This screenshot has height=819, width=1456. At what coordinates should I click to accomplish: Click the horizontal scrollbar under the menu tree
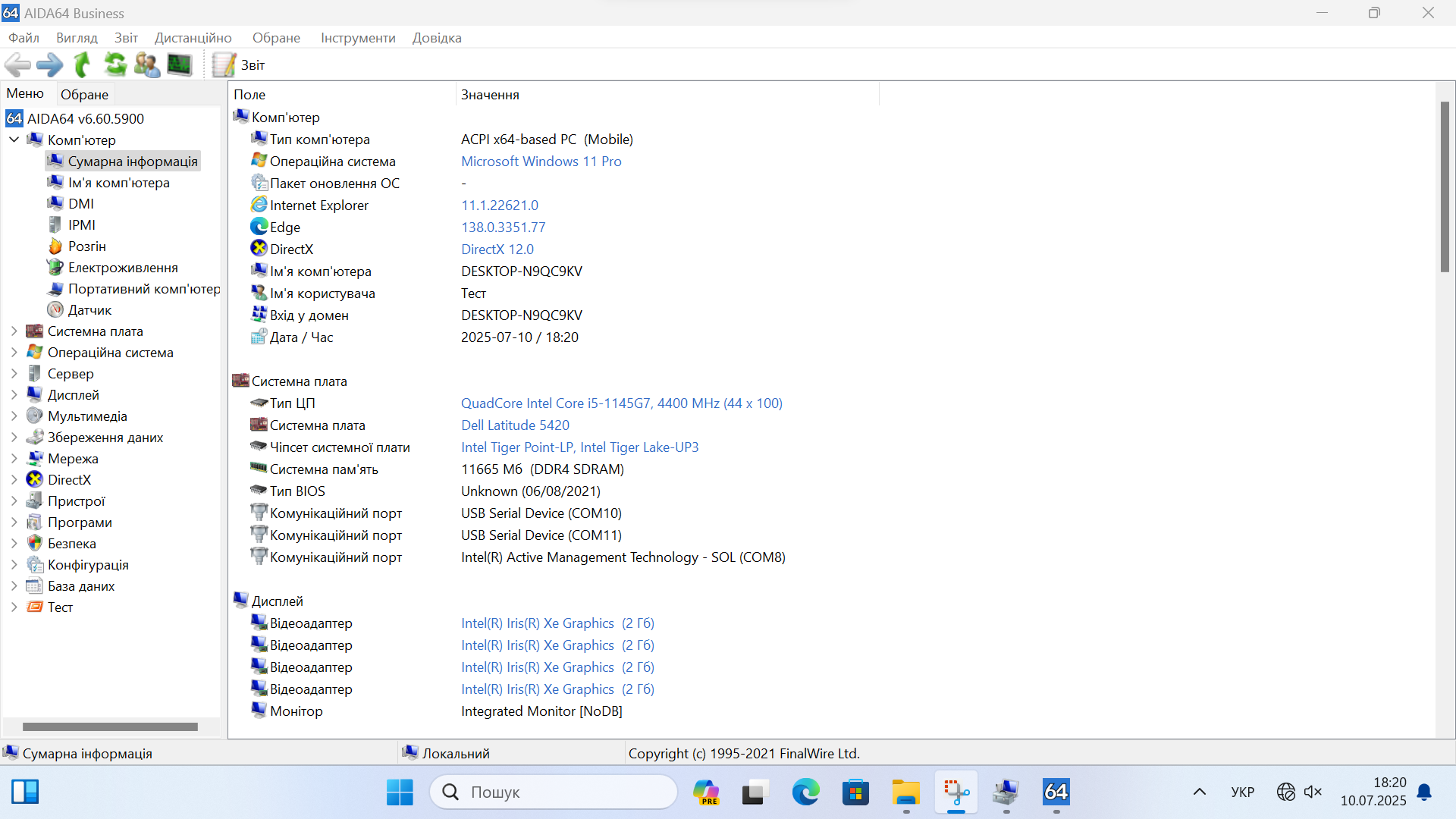110,726
